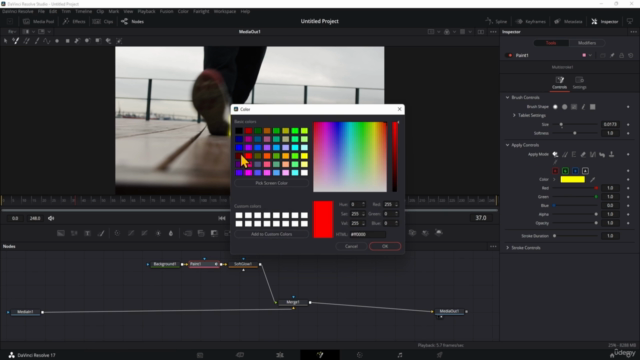Select the SoftGlow1 node

pyautogui.click(x=243, y=264)
